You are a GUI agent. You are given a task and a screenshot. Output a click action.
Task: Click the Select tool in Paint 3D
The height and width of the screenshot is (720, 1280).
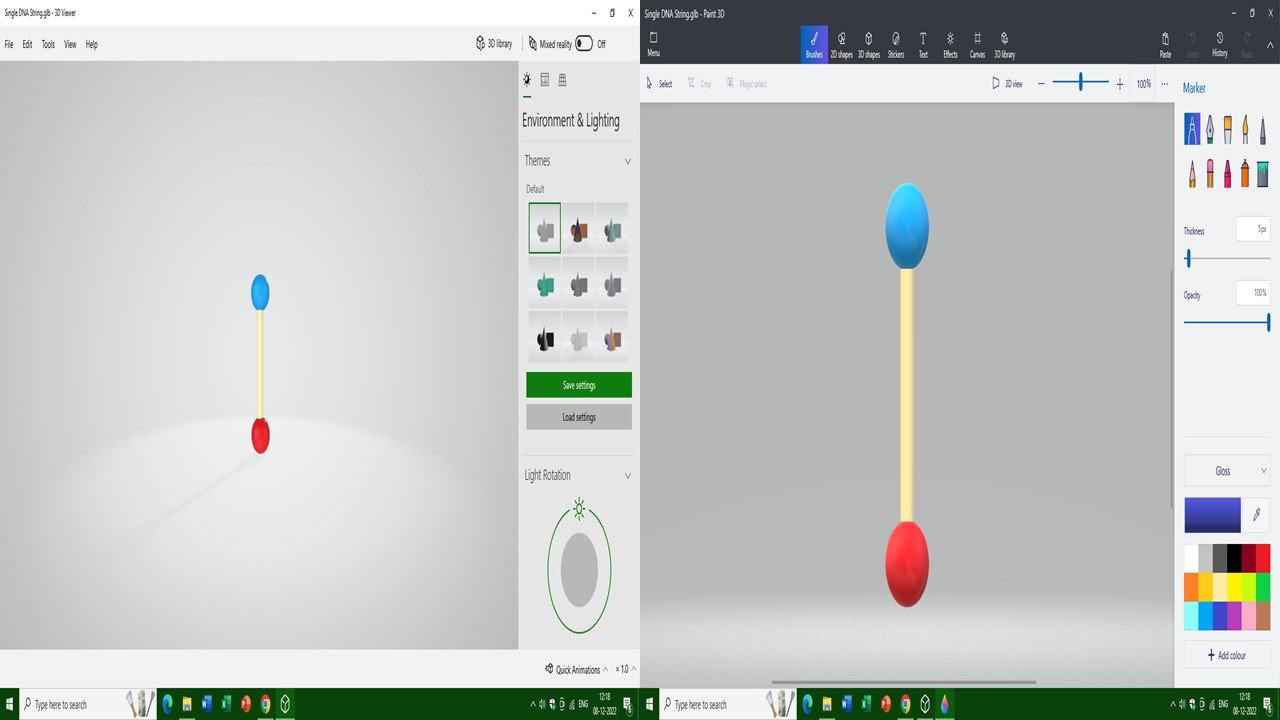point(659,84)
